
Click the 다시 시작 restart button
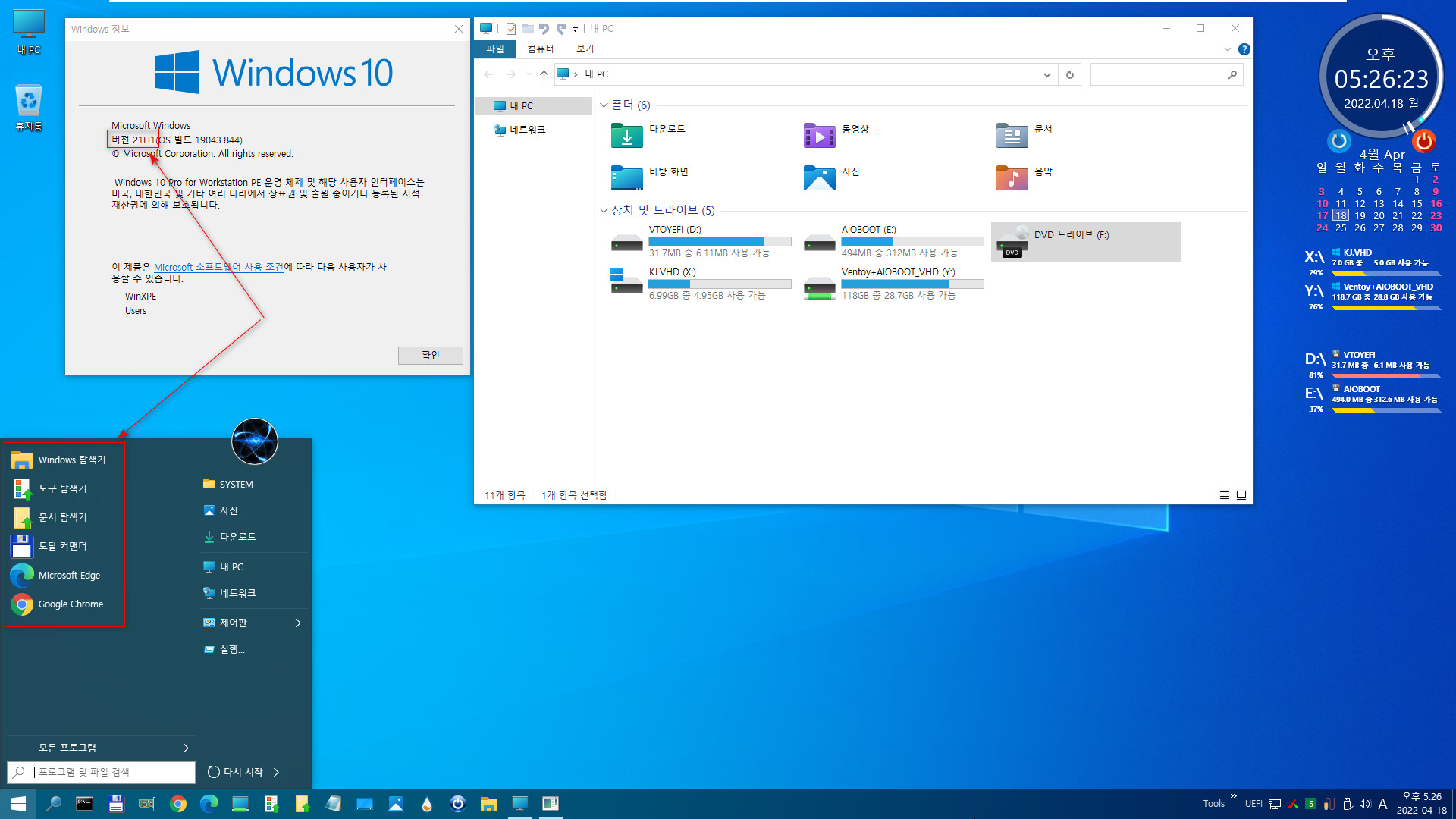click(x=235, y=772)
